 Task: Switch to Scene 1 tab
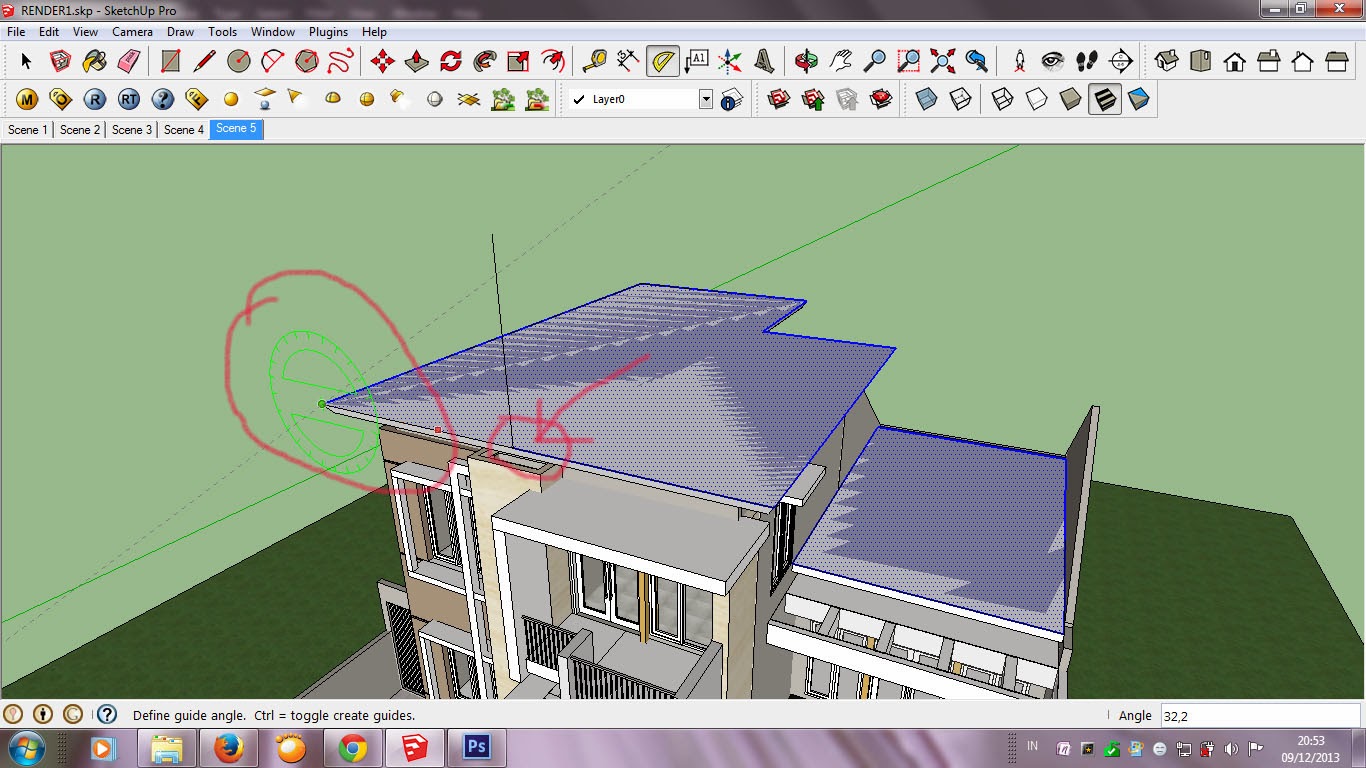[x=28, y=129]
